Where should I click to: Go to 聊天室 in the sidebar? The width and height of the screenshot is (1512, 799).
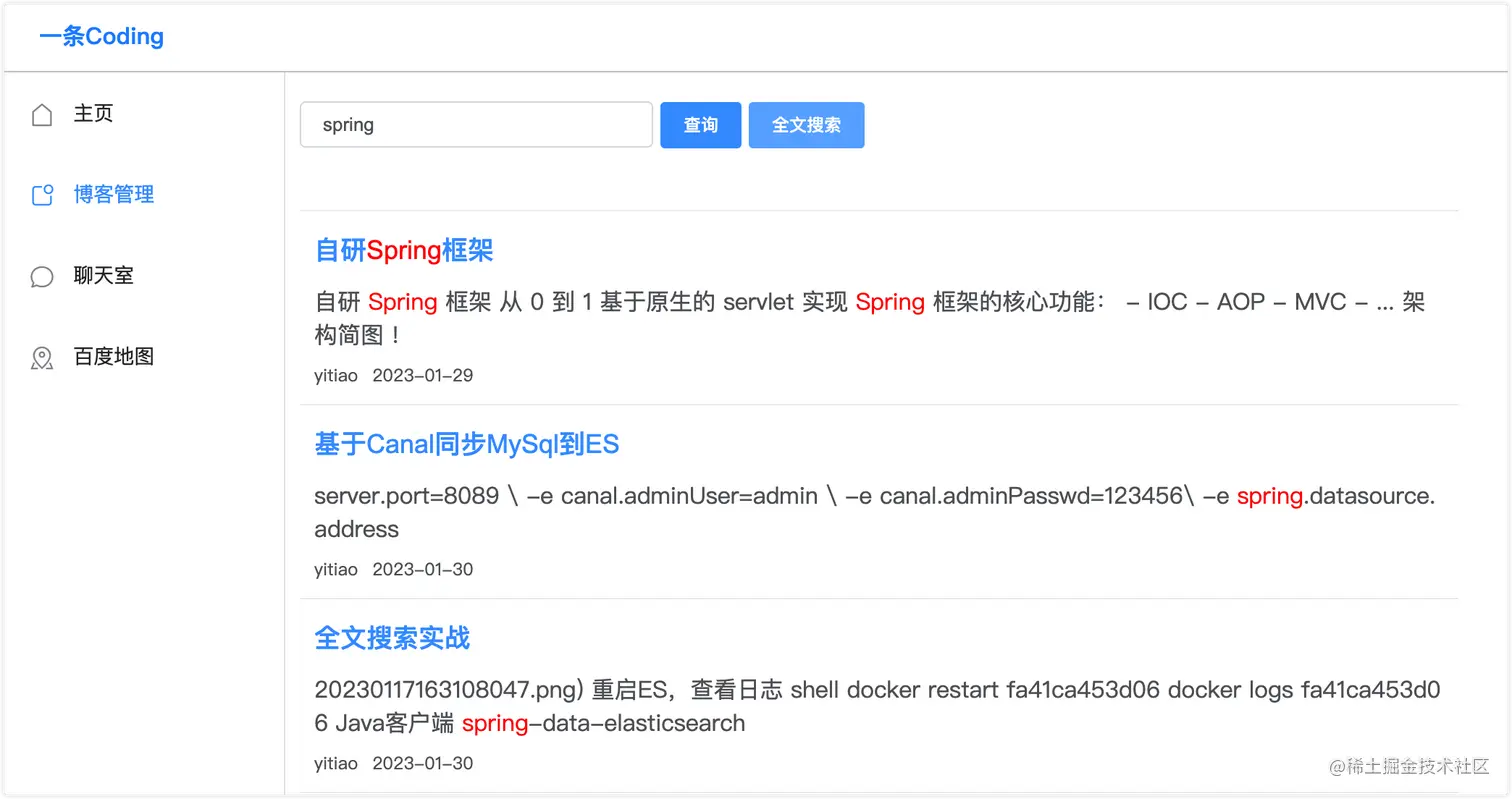click(x=103, y=276)
